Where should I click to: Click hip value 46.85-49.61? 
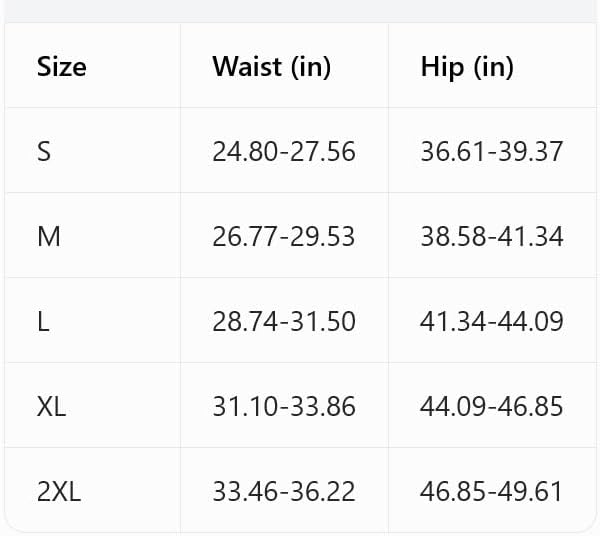point(492,491)
